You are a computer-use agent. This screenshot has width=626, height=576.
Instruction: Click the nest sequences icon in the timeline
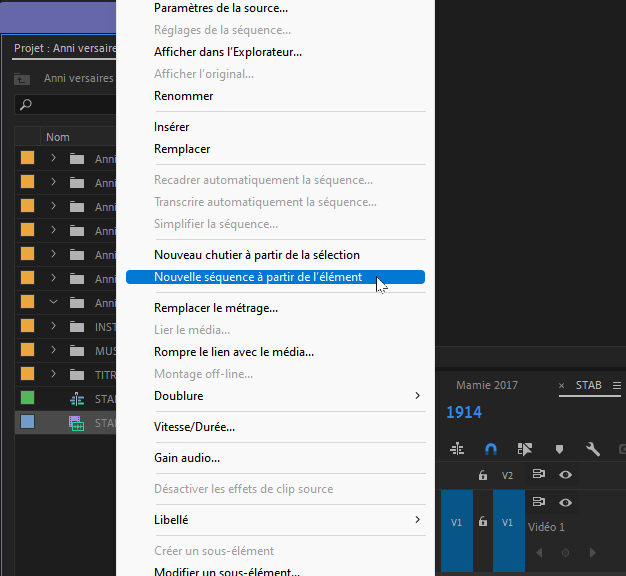click(457, 449)
